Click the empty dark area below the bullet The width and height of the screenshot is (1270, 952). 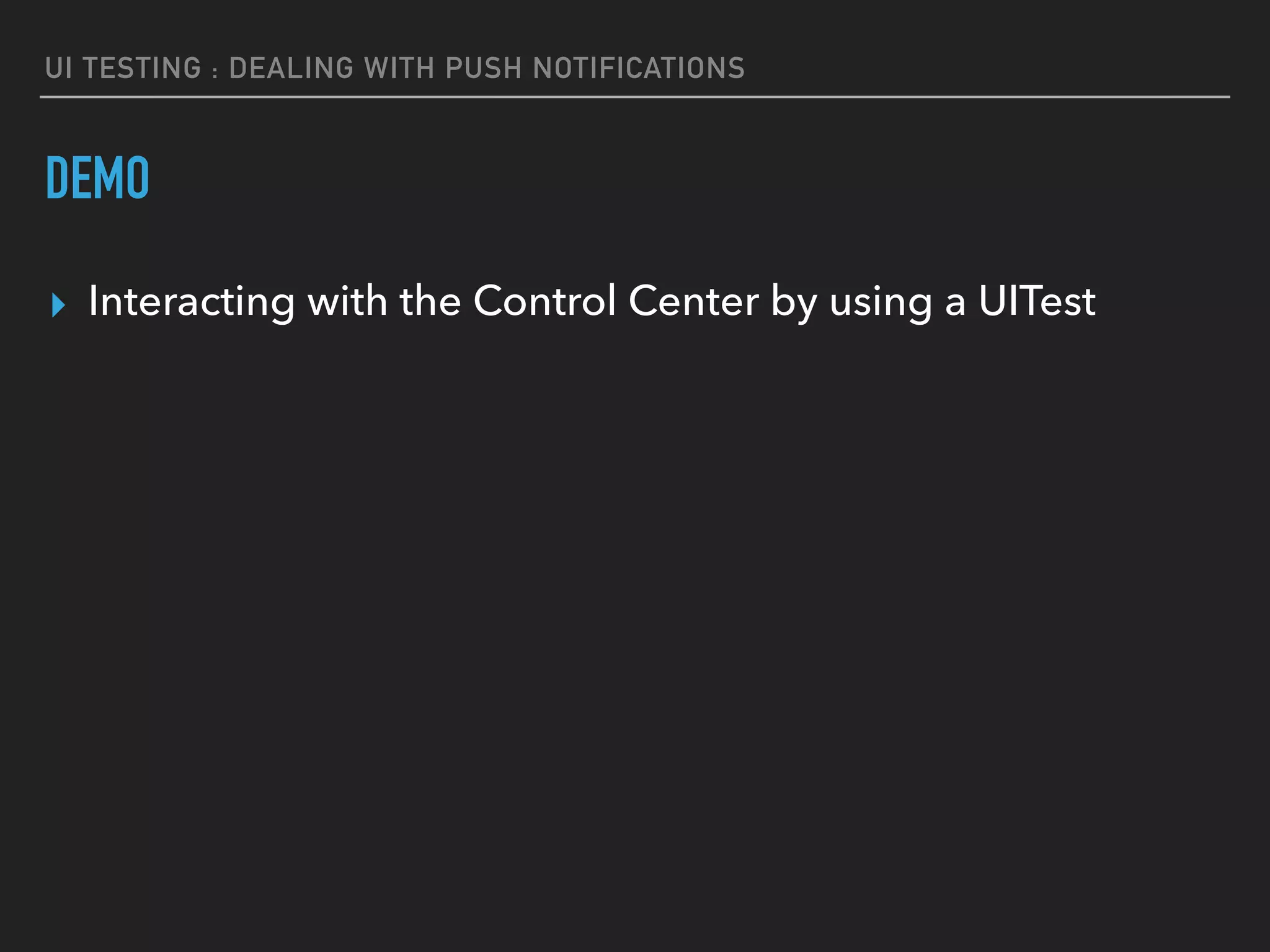click(635, 620)
